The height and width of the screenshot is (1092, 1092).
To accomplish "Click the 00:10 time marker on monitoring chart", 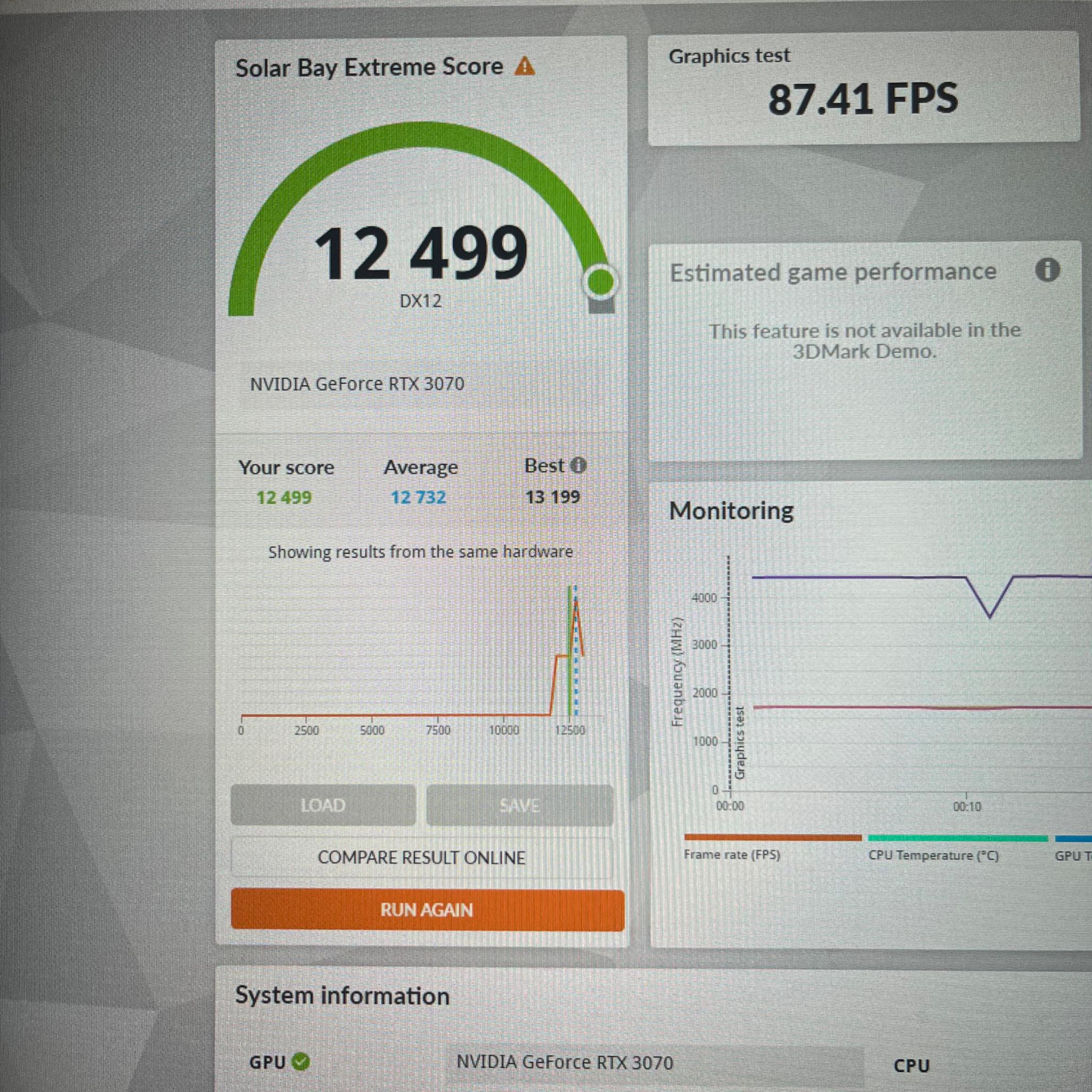I will click(967, 806).
